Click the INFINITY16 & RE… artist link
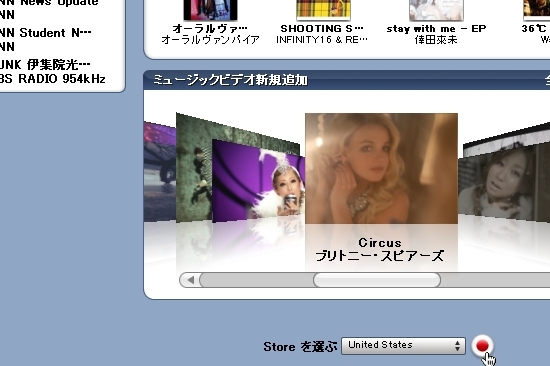Viewport: 550px width, 366px height. (322, 40)
